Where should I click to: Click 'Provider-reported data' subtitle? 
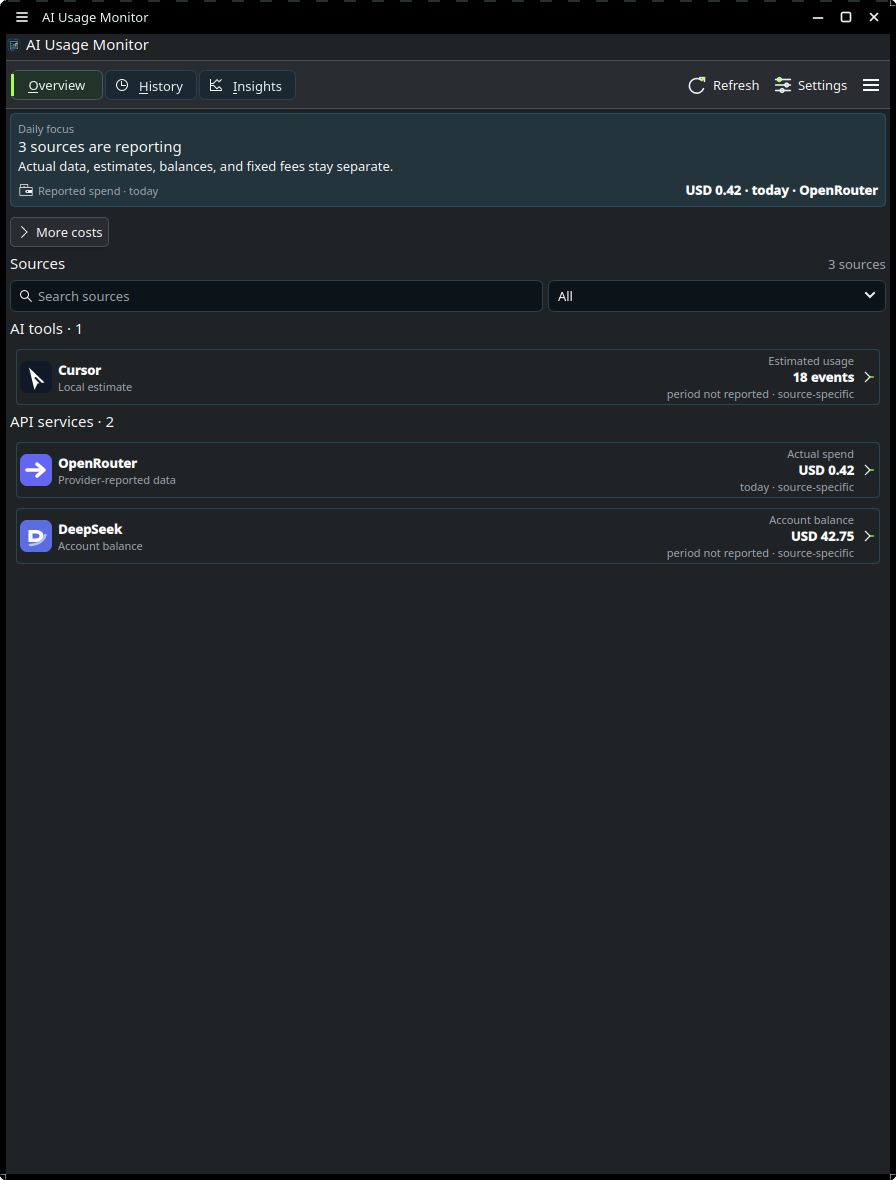point(117,480)
